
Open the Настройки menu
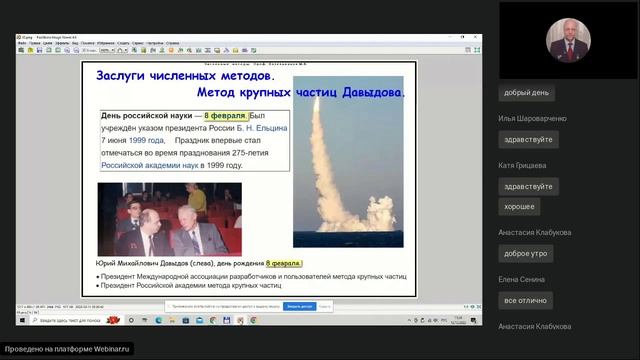coord(155,43)
